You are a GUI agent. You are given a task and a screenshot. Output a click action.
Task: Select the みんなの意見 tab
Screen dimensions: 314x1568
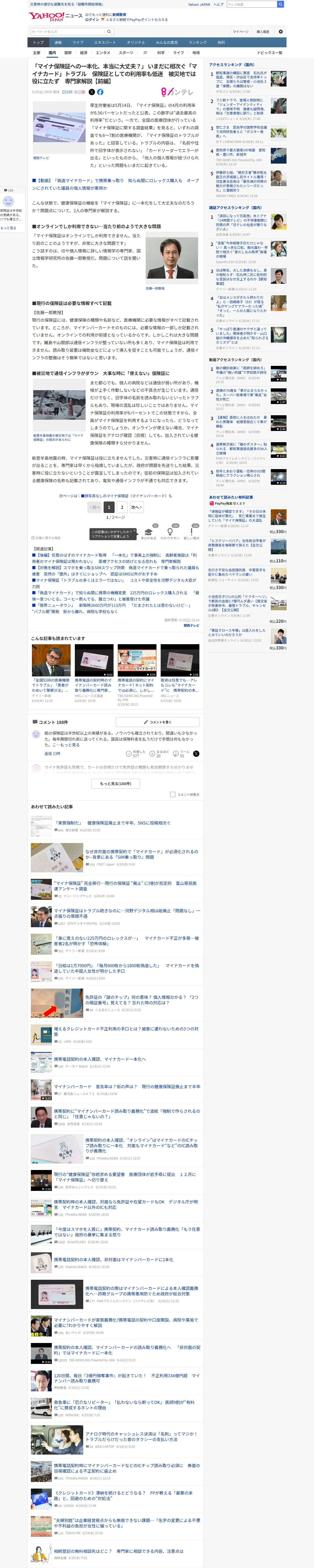[x=166, y=43]
